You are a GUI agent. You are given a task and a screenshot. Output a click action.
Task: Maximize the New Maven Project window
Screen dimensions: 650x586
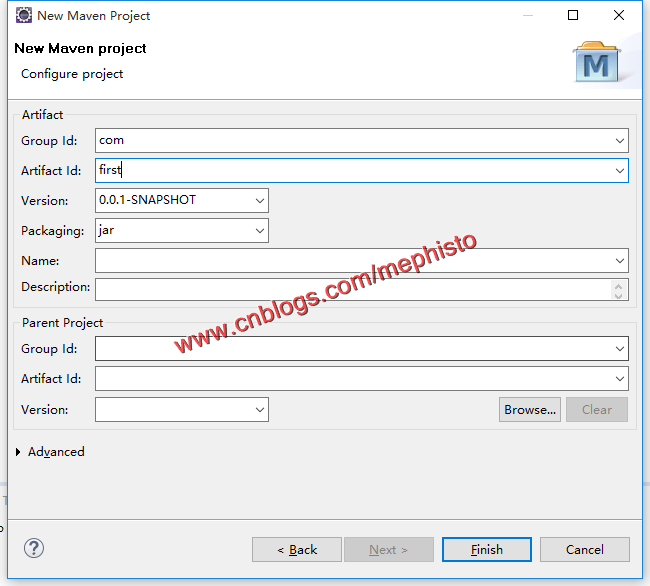[573, 15]
